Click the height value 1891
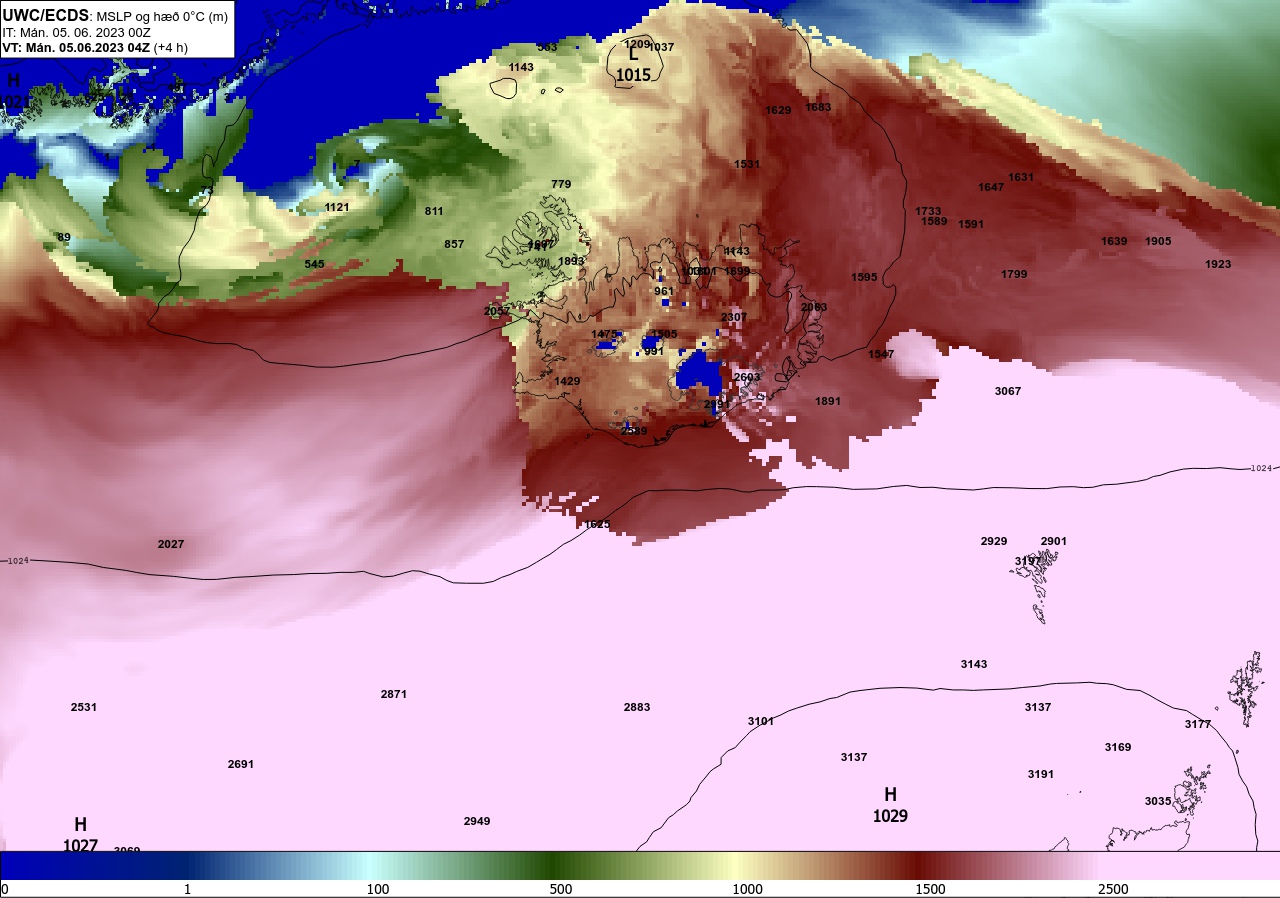This screenshot has width=1280, height=898. 828,401
